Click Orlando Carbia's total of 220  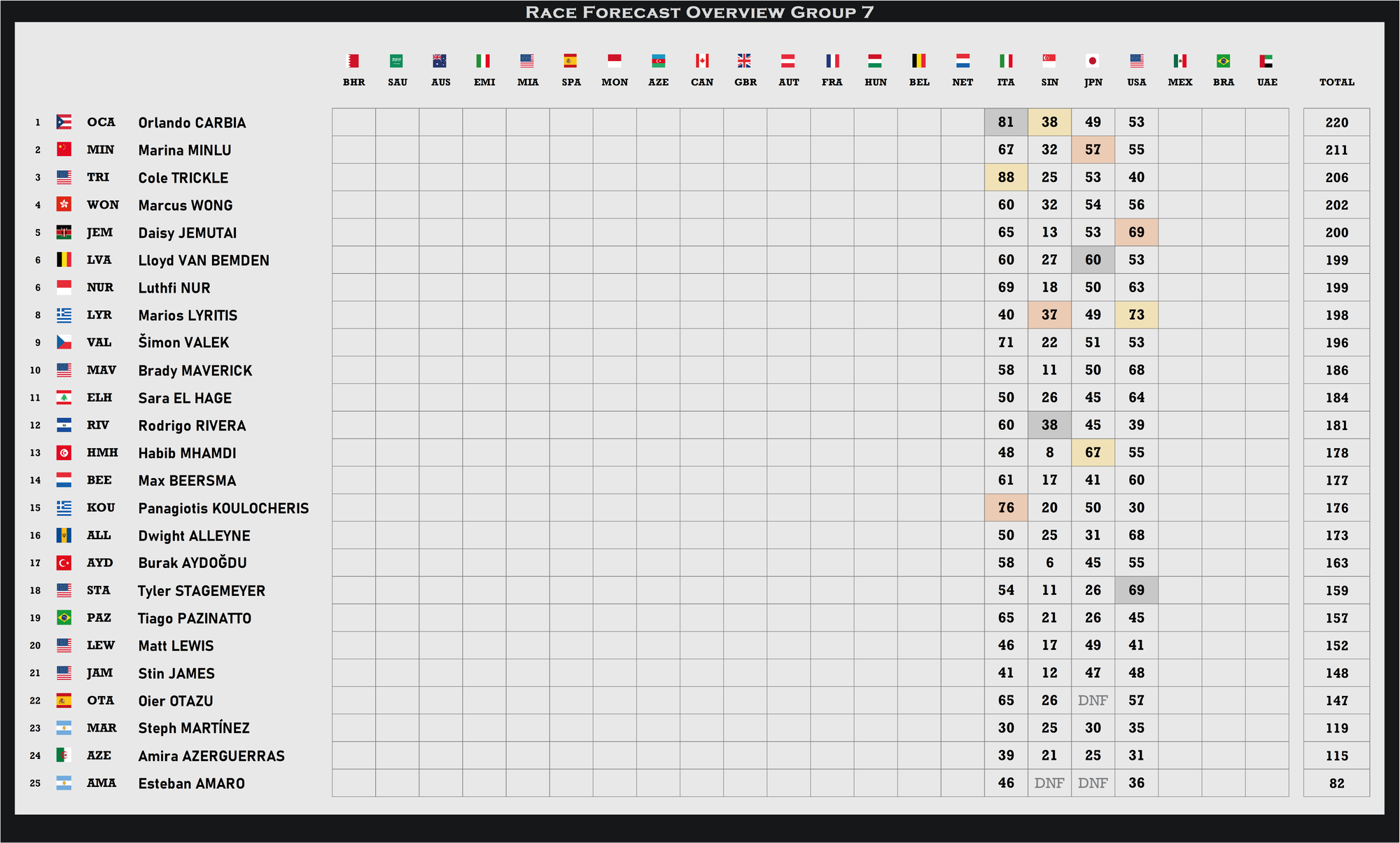(1336, 123)
